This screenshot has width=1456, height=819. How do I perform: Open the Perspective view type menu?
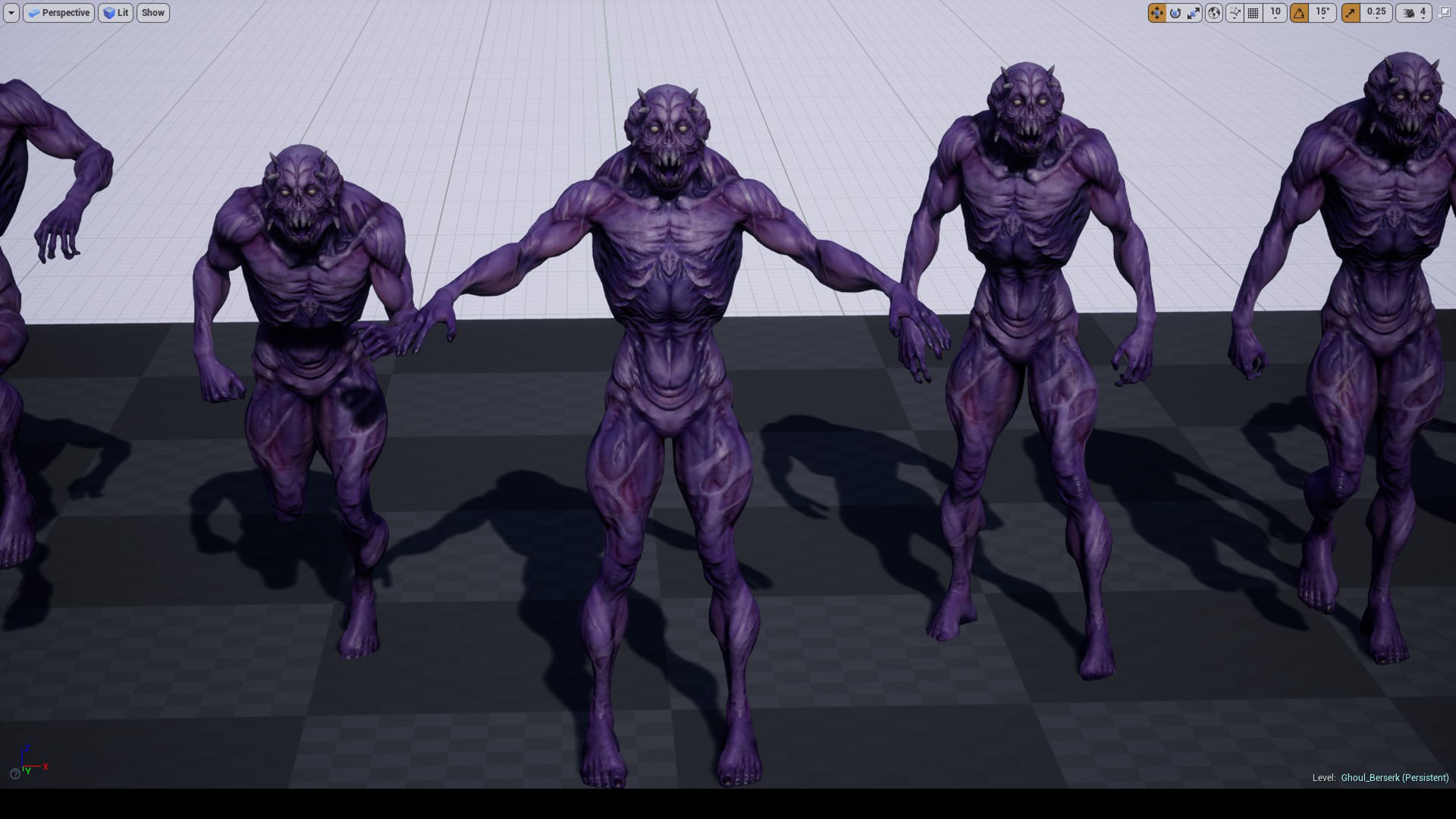pos(59,13)
